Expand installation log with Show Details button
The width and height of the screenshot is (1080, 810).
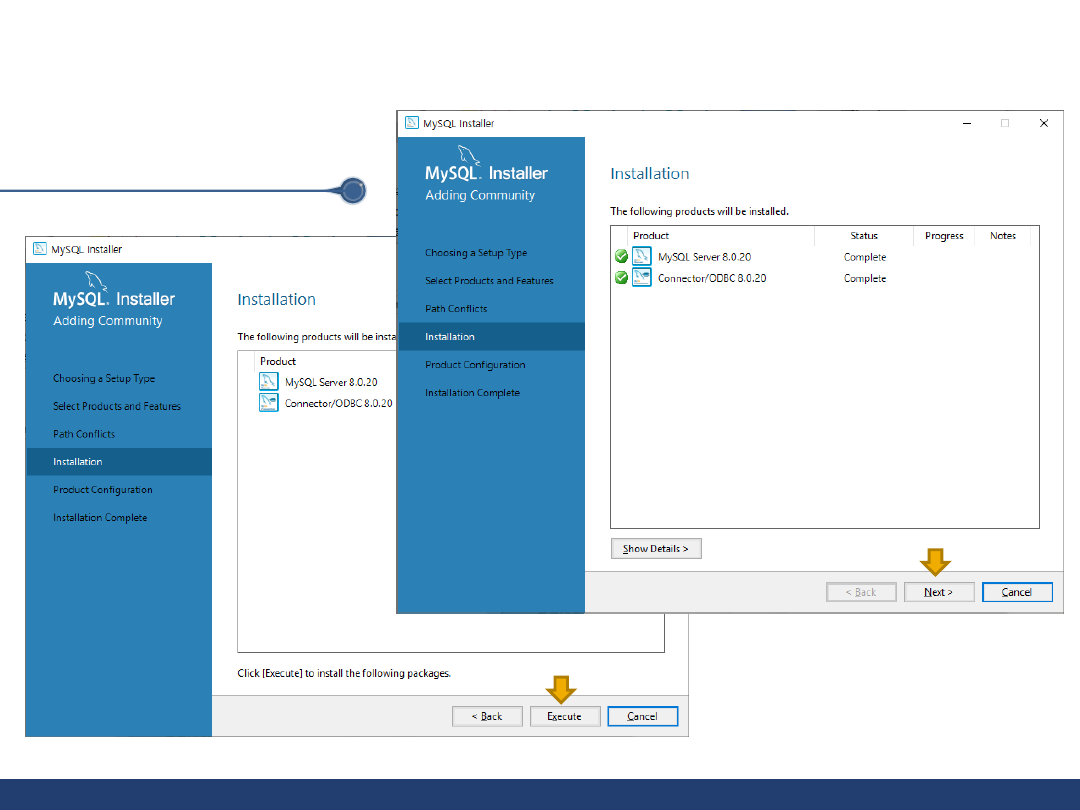[x=656, y=549]
